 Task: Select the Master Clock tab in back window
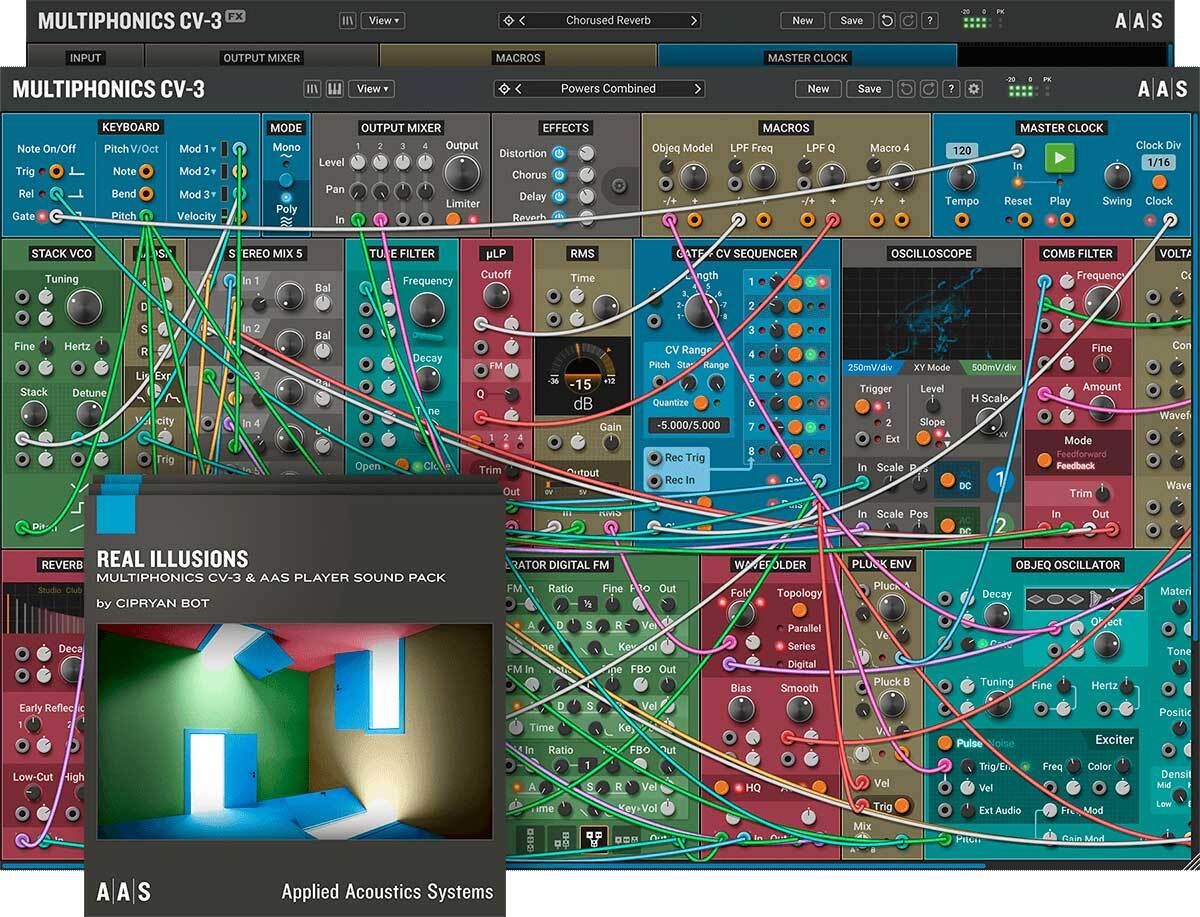807,58
